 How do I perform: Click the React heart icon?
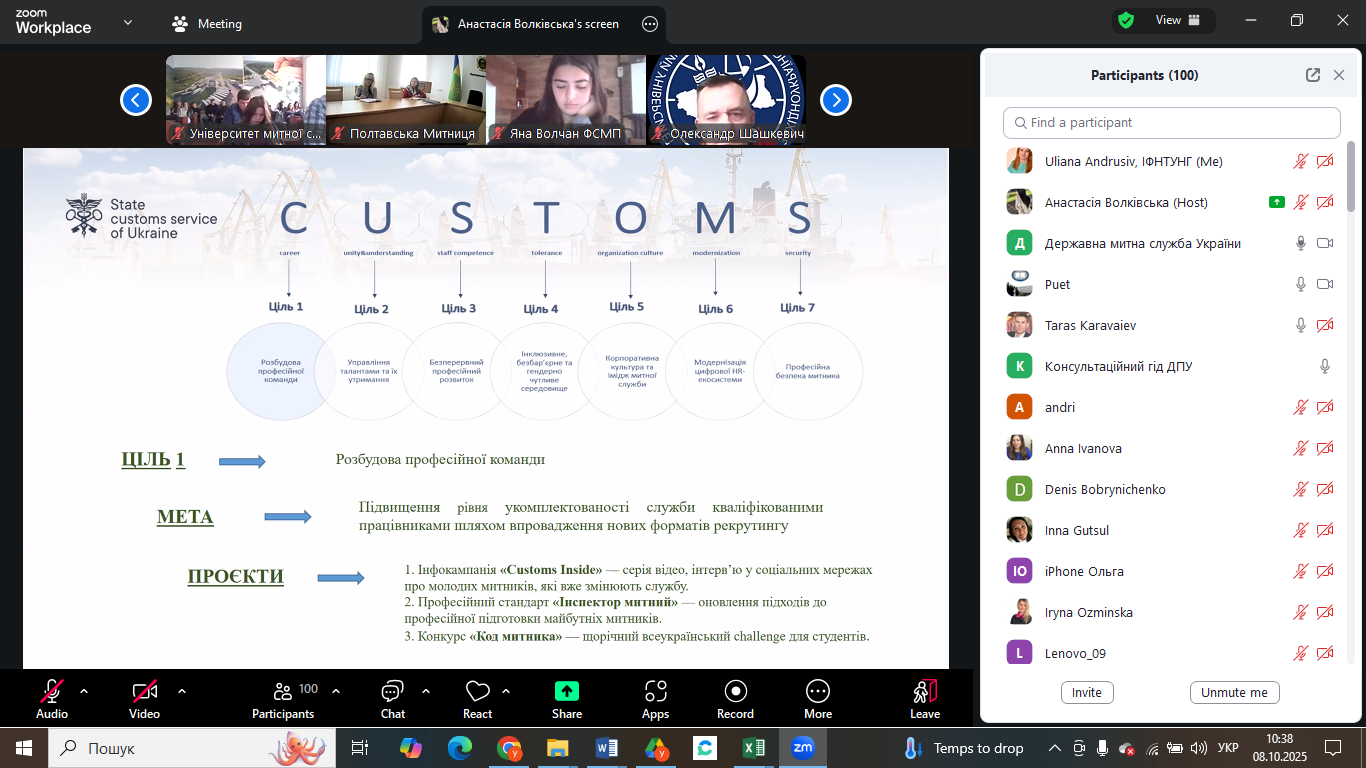477,692
